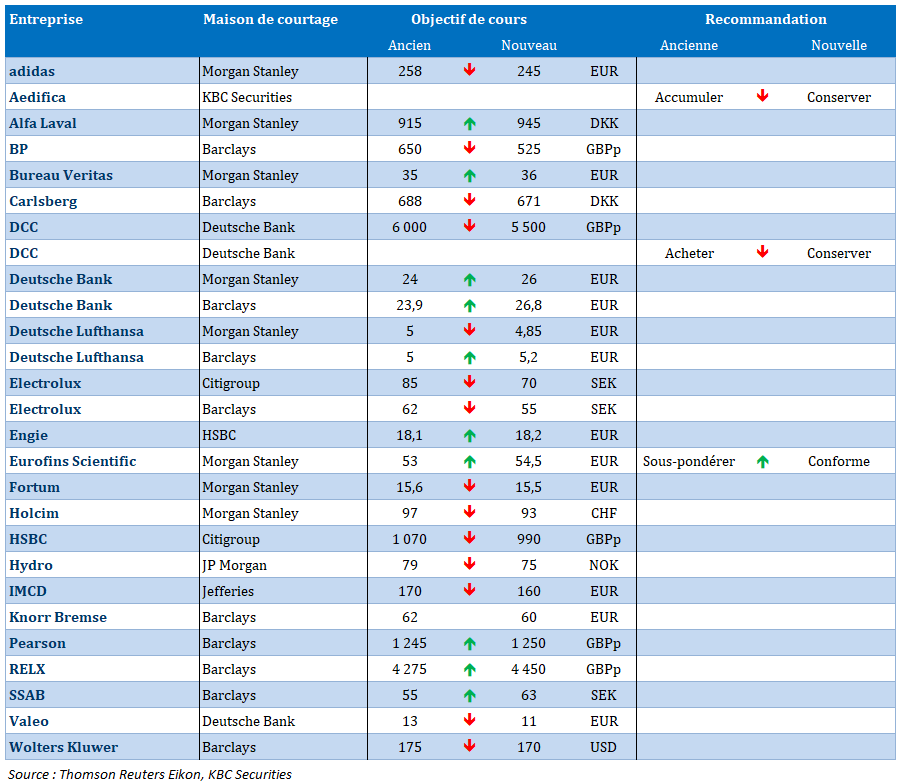Image resolution: width=900 pixels, height=782 pixels.
Task: Click the red down arrow for Wolters Kluwer
Action: click(469, 747)
